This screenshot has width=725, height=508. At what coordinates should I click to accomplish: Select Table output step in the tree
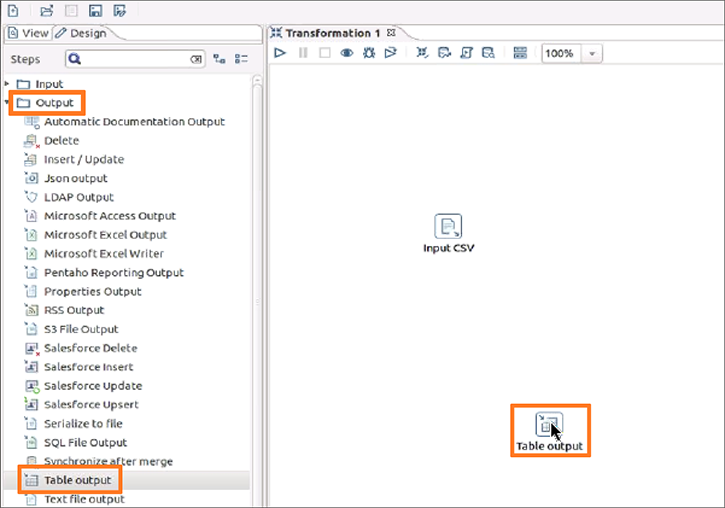pos(68,480)
